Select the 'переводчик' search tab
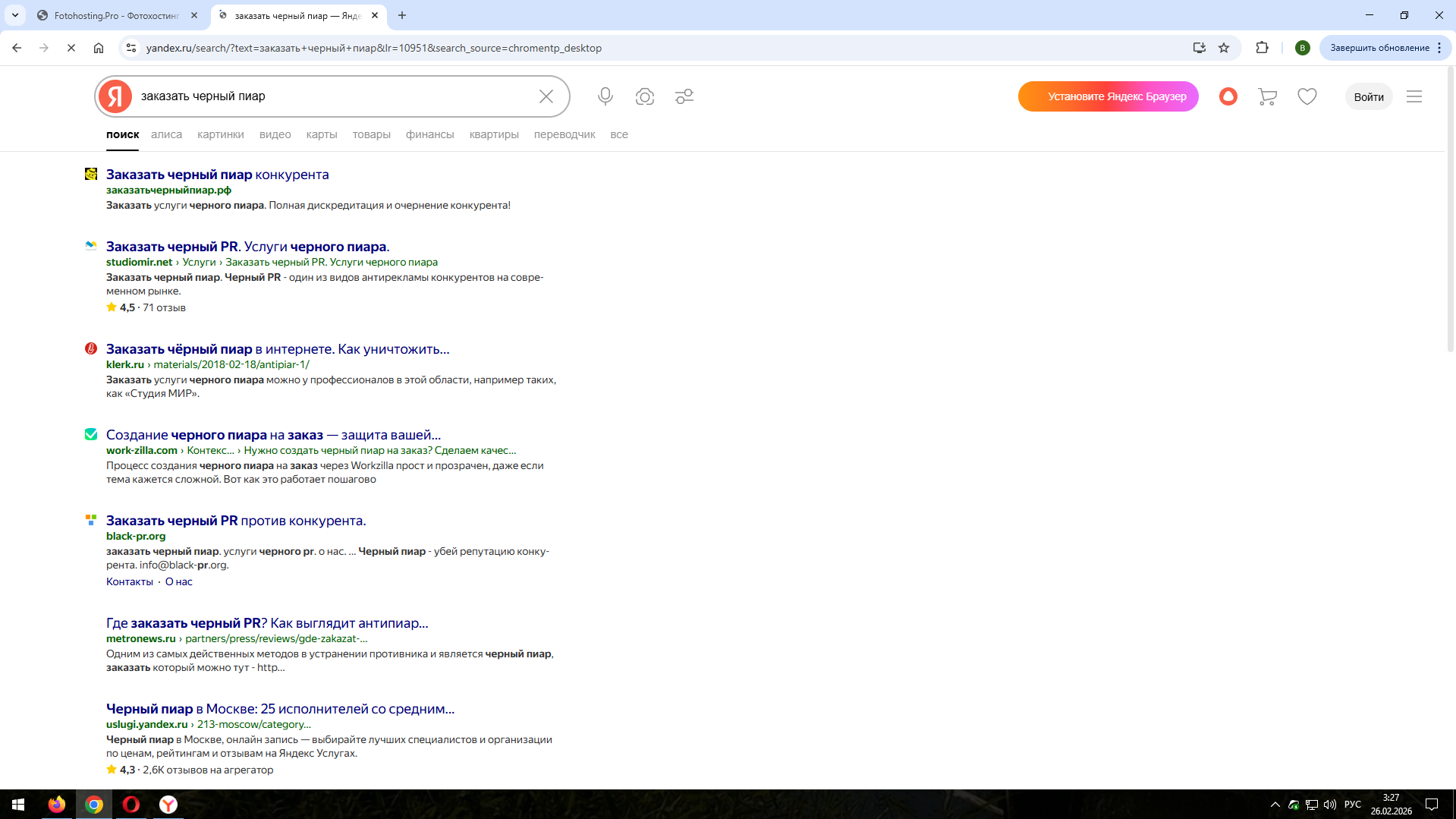The height and width of the screenshot is (819, 1456). click(564, 134)
